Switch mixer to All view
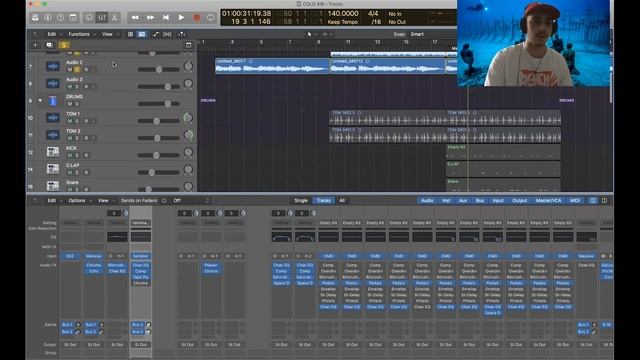This screenshot has width=640, height=360. [342, 200]
